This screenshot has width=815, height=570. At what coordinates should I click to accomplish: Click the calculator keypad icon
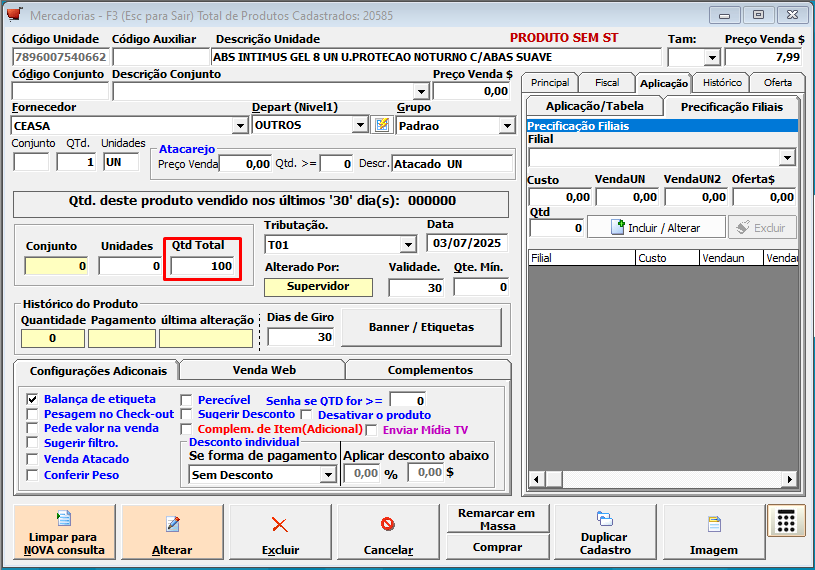click(x=785, y=521)
